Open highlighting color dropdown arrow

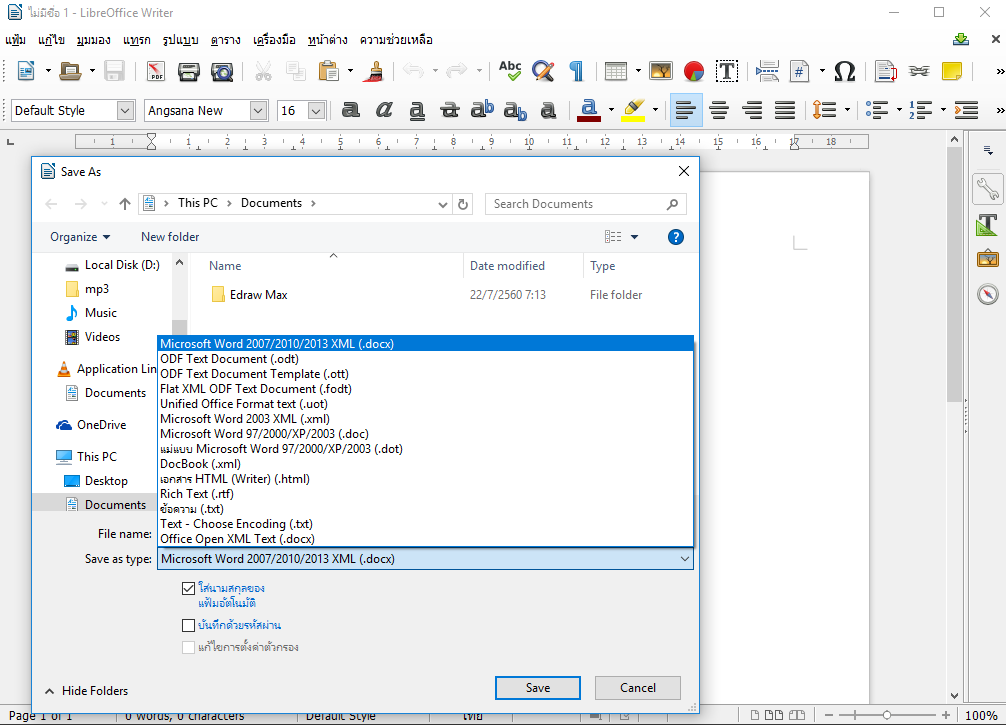(x=655, y=110)
